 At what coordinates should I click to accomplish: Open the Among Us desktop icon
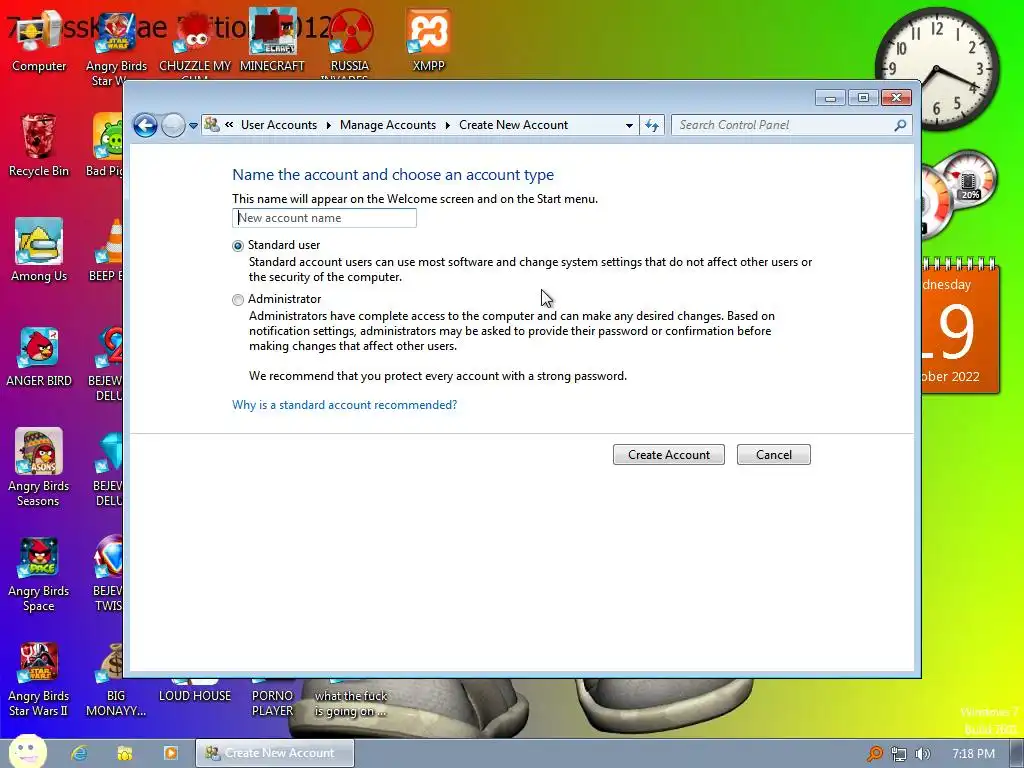click(39, 251)
